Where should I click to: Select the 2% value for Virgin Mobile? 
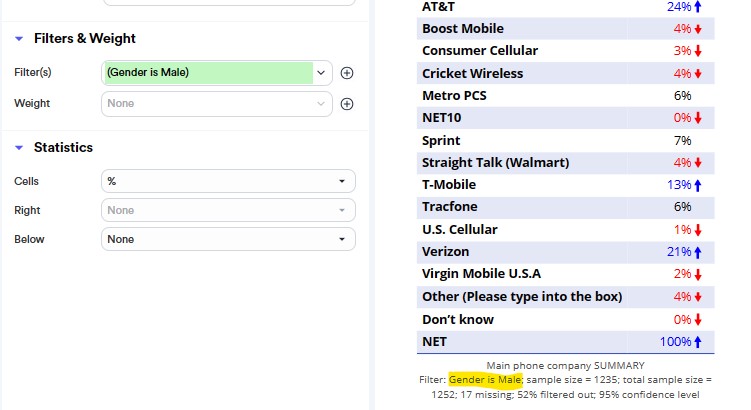(x=683, y=274)
